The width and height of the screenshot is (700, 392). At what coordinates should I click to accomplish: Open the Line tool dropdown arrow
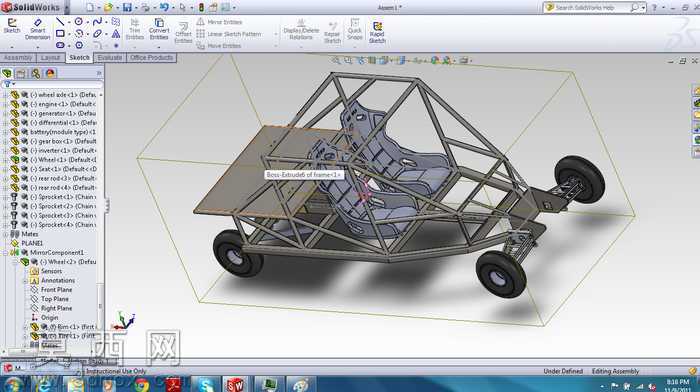coord(69,22)
